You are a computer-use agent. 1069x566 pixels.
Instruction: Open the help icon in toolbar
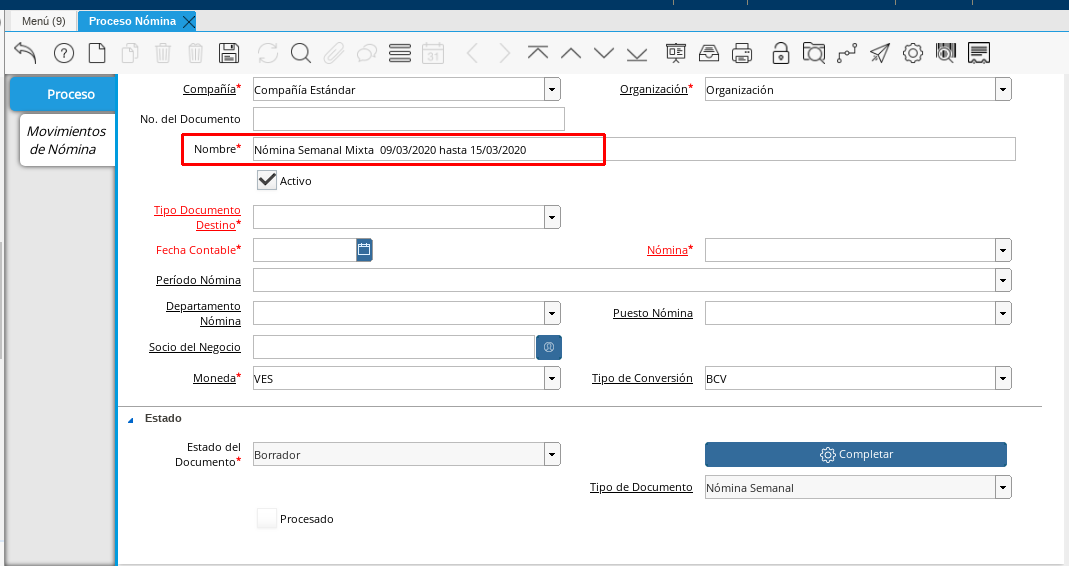(64, 53)
